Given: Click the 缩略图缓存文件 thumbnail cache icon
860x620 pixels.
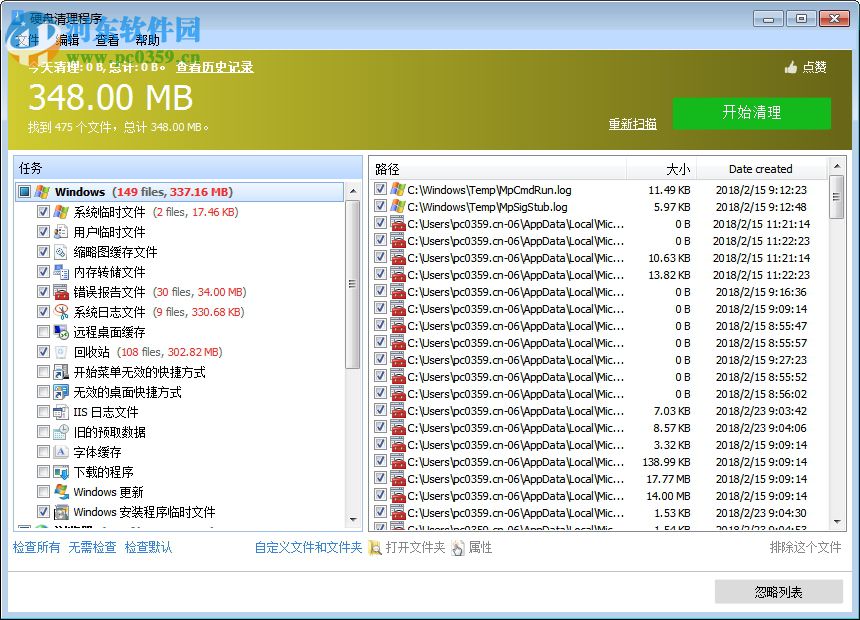Looking at the screenshot, I should (x=60, y=251).
